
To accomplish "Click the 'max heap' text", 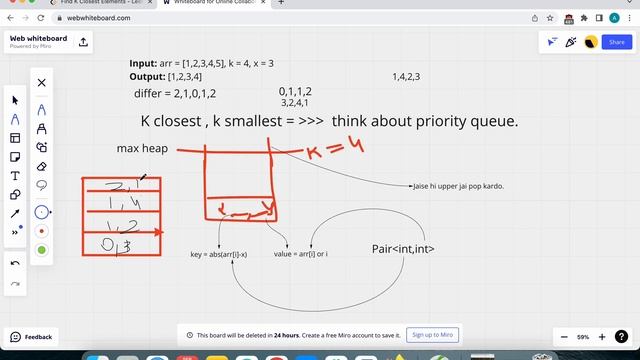I will click(142, 148).
